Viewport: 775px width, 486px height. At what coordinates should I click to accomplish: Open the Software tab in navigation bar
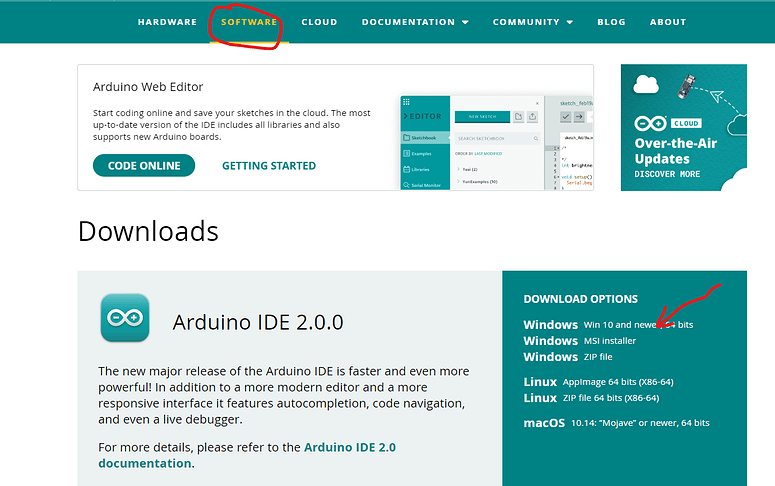249,22
